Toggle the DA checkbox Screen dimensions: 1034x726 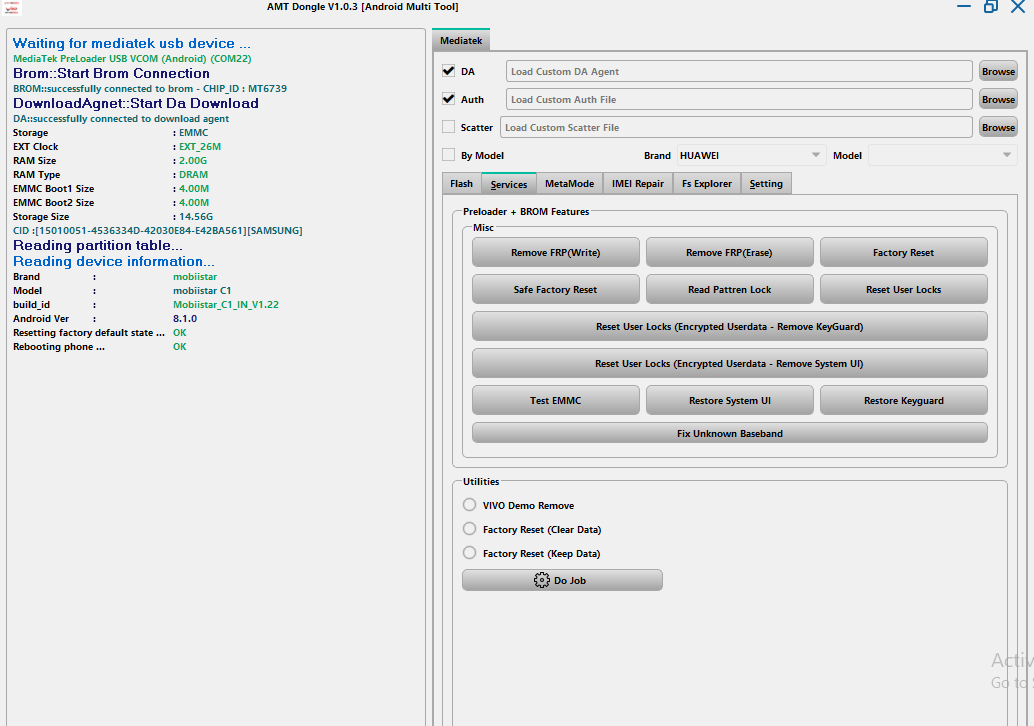point(448,71)
